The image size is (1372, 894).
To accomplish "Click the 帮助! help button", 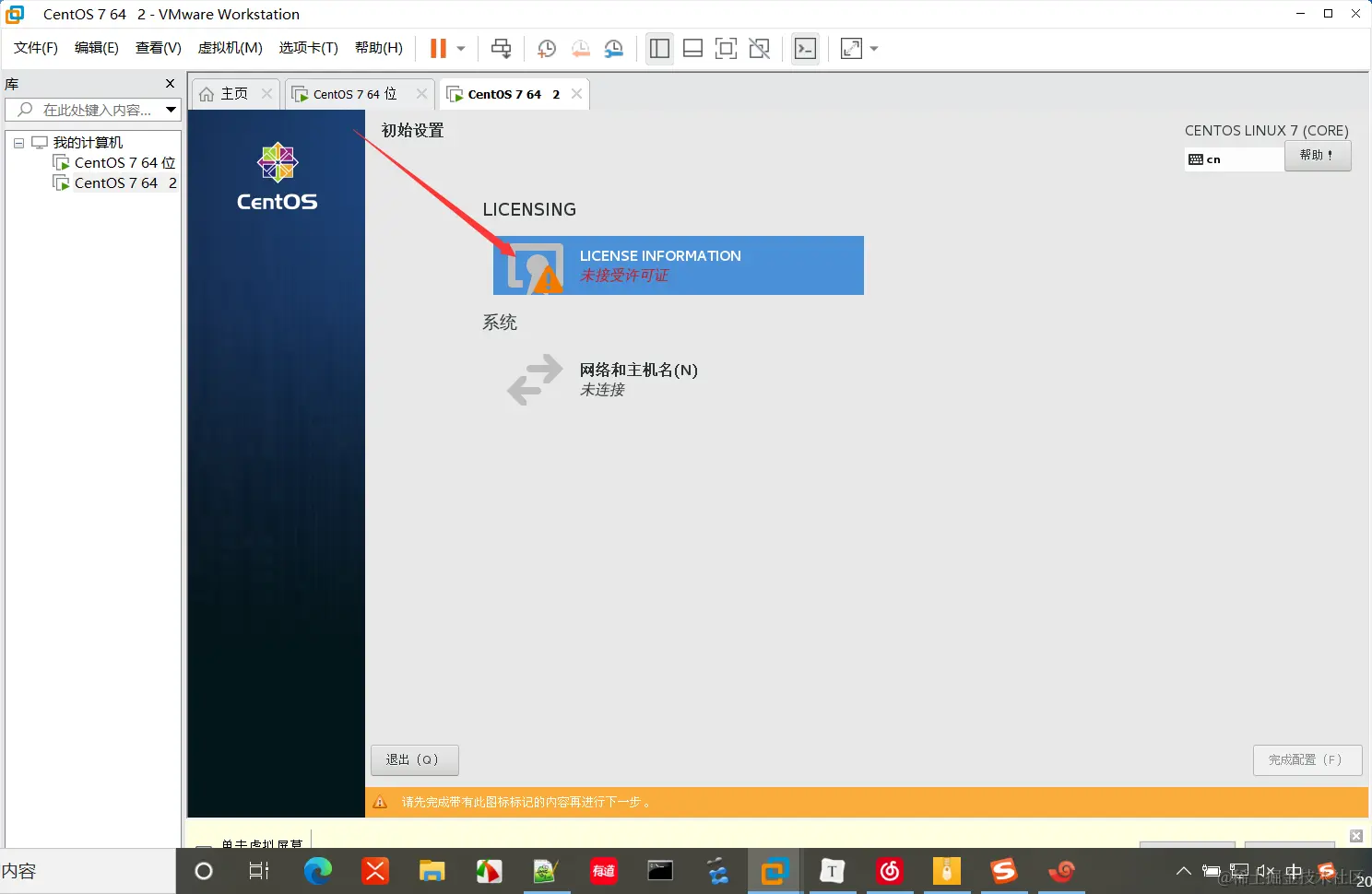I will [1318, 156].
